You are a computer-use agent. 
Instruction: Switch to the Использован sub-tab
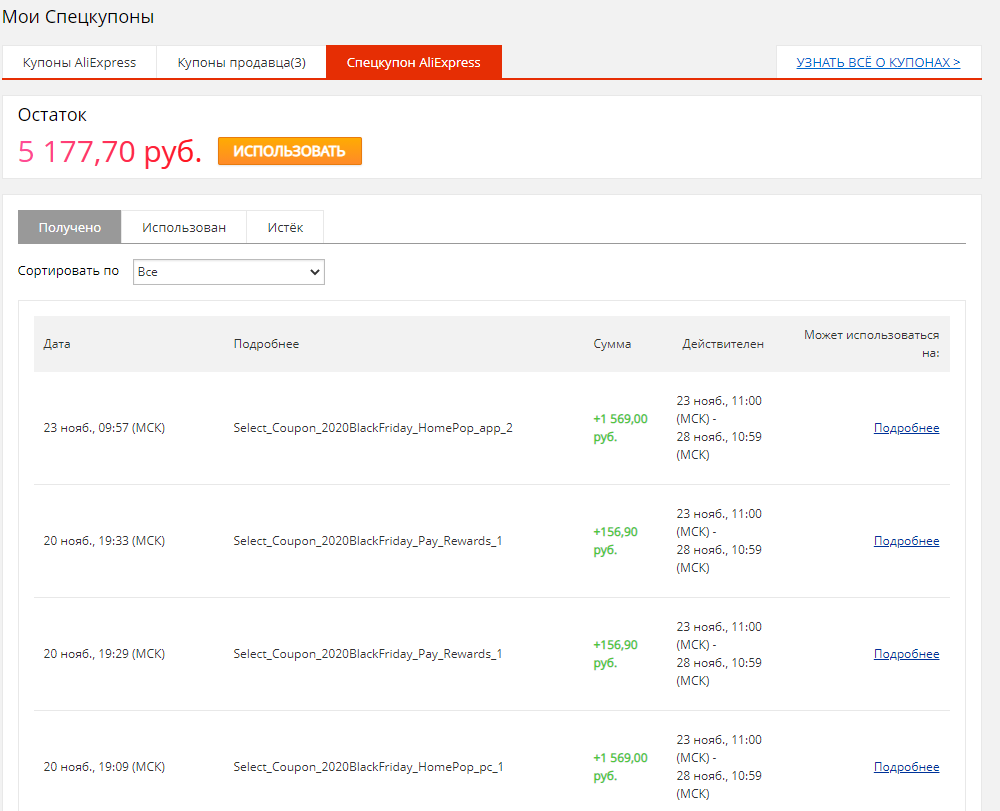pos(184,227)
